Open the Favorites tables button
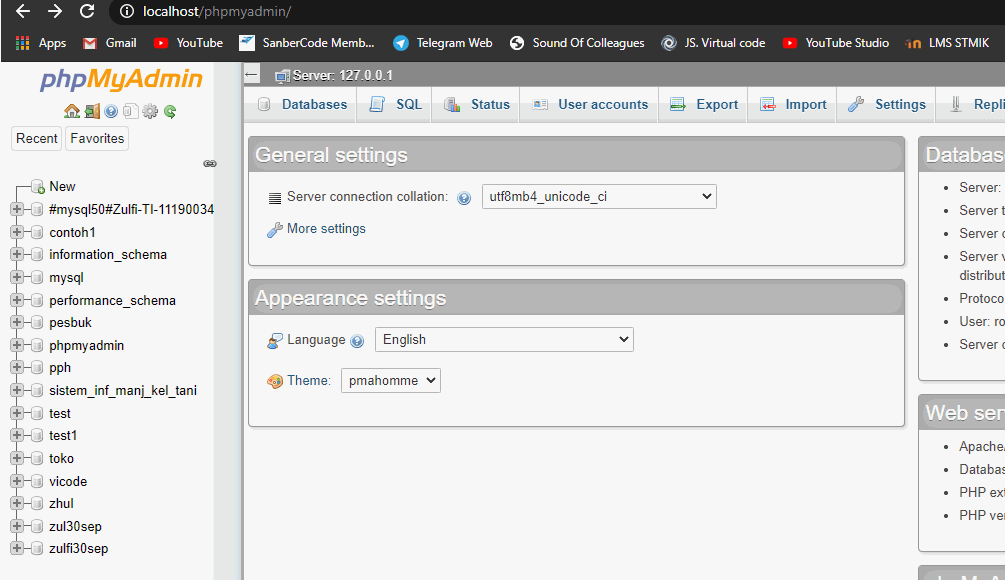Image resolution: width=1005 pixels, height=580 pixels. coord(97,138)
